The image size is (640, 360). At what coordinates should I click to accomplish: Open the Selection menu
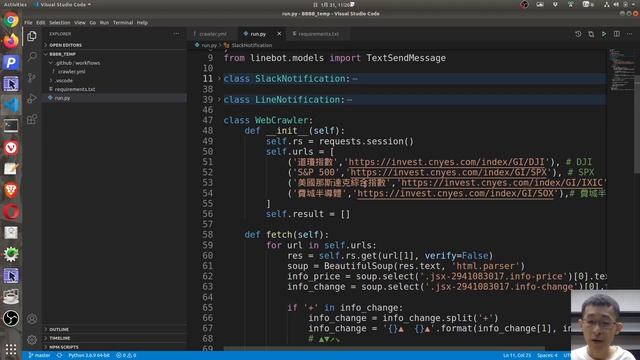pos(60,23)
